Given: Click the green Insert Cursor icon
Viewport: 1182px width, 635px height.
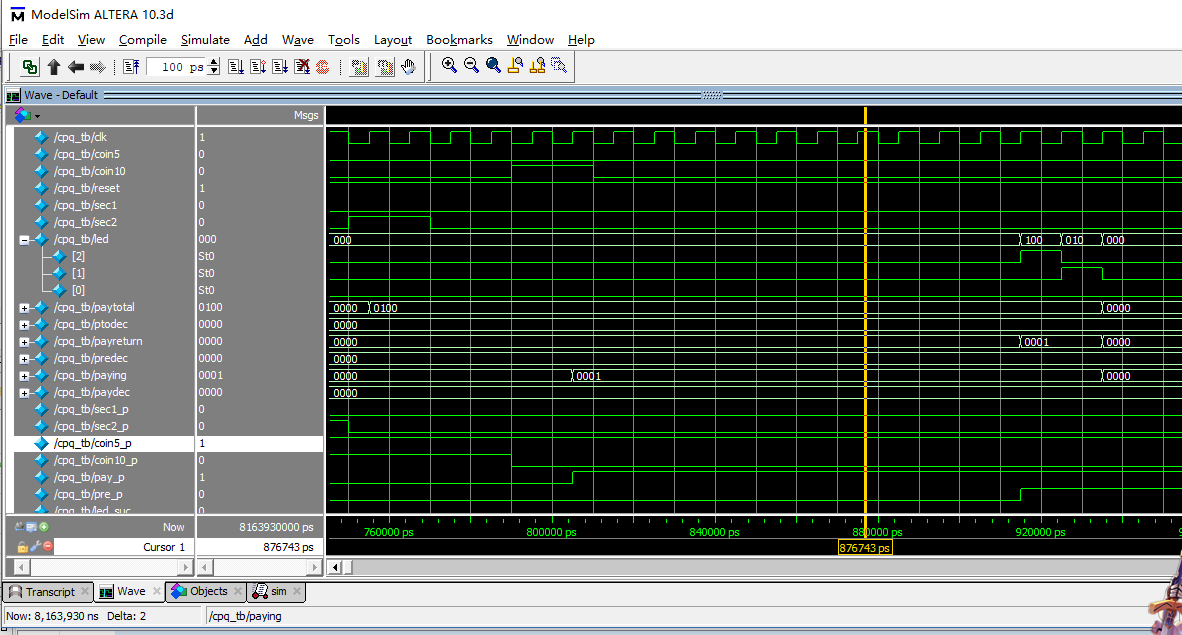Looking at the screenshot, I should pos(44,526).
